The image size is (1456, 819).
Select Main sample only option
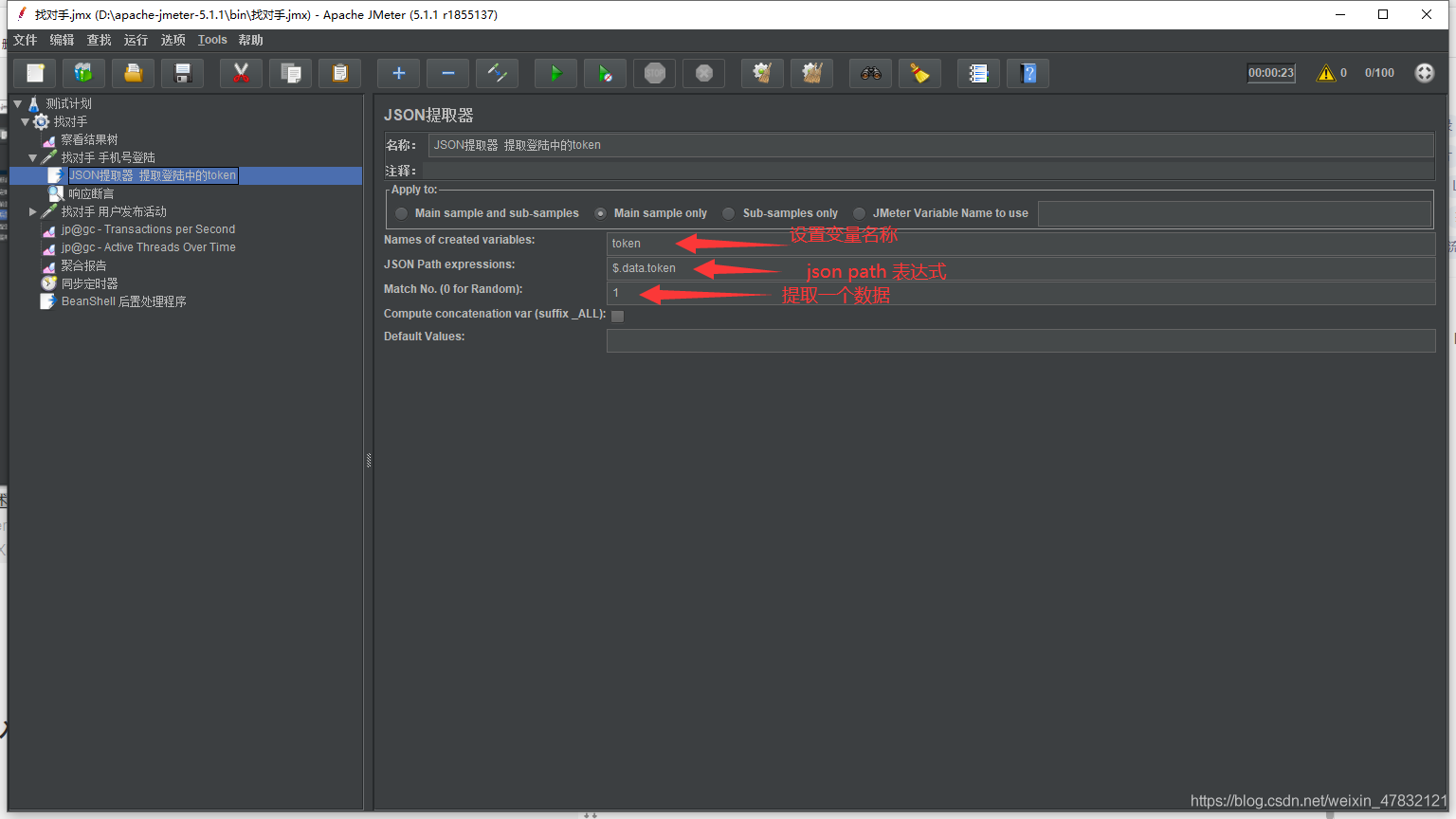point(601,213)
